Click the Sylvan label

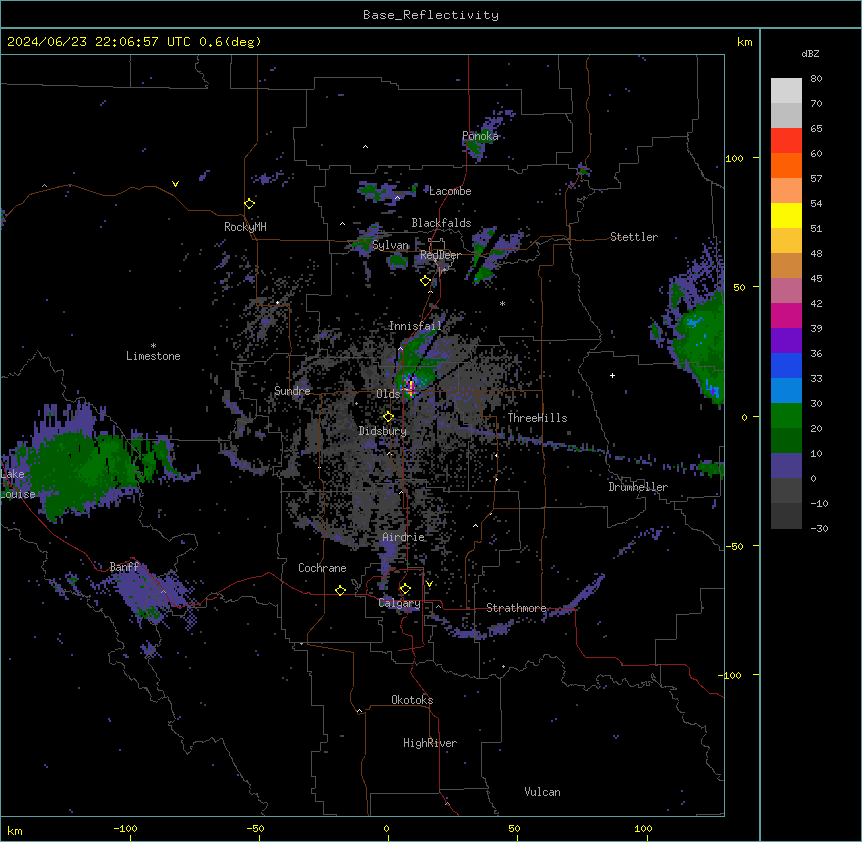(390, 245)
